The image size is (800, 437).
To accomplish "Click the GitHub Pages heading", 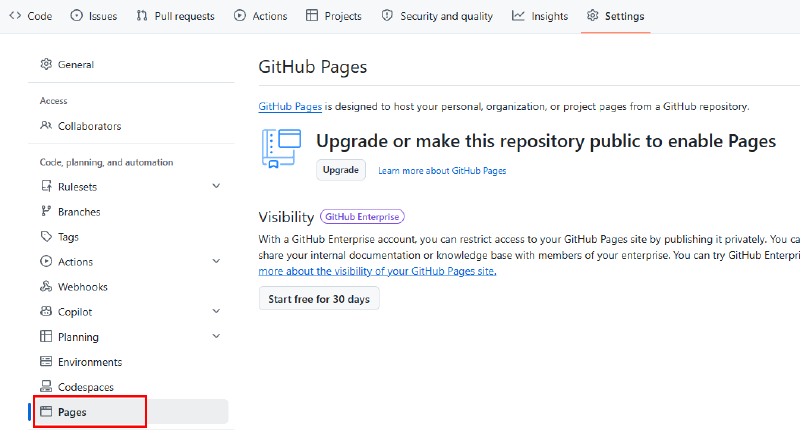I will pyautogui.click(x=312, y=67).
